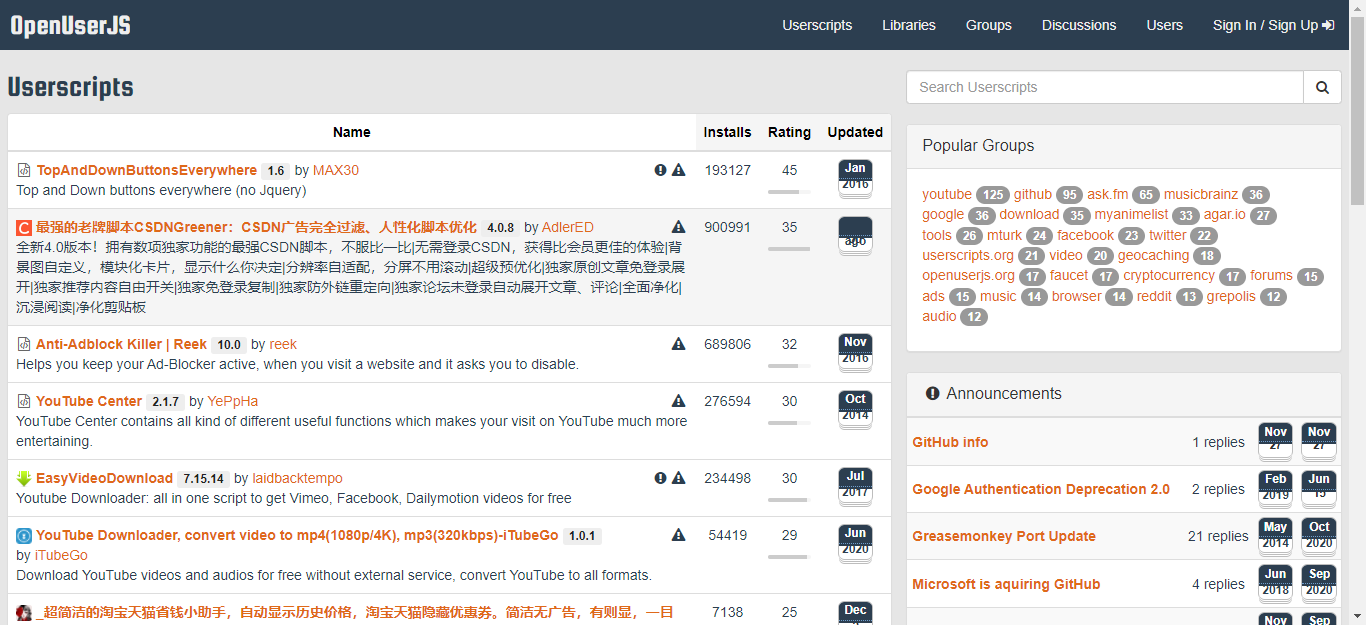Image resolution: width=1366 pixels, height=625 pixels.
Task: Click rating bar for EasyVideoDownload
Action: pyautogui.click(x=789, y=499)
